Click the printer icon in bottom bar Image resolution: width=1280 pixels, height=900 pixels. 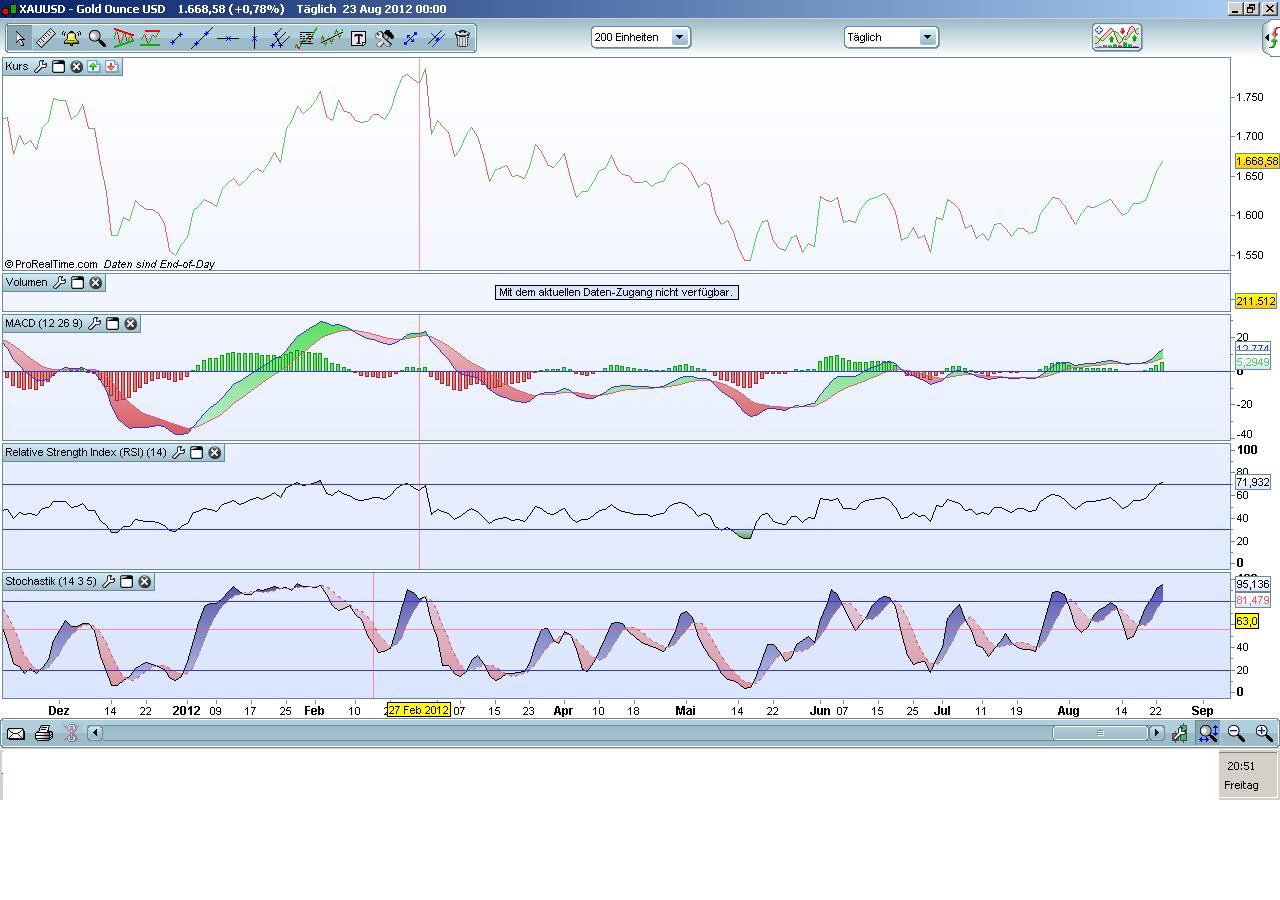click(x=43, y=733)
